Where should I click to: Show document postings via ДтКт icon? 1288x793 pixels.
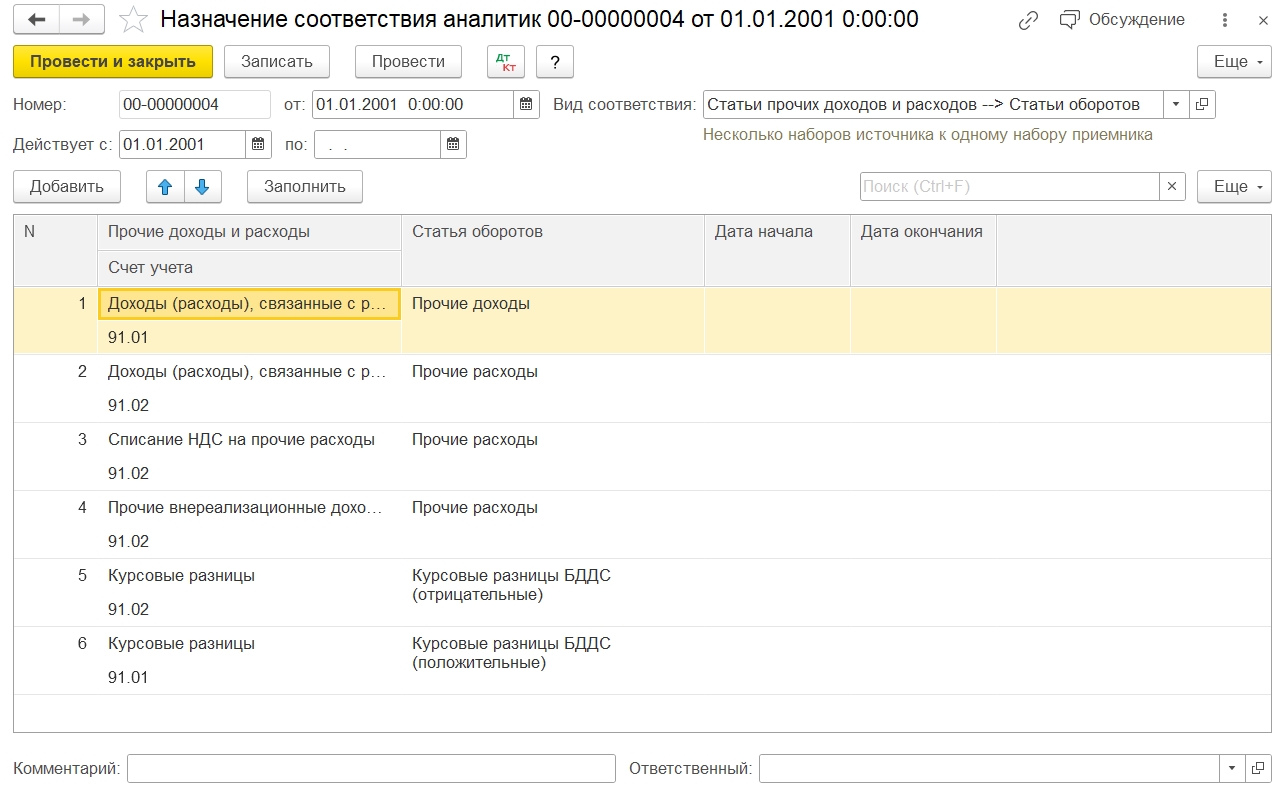coord(506,61)
